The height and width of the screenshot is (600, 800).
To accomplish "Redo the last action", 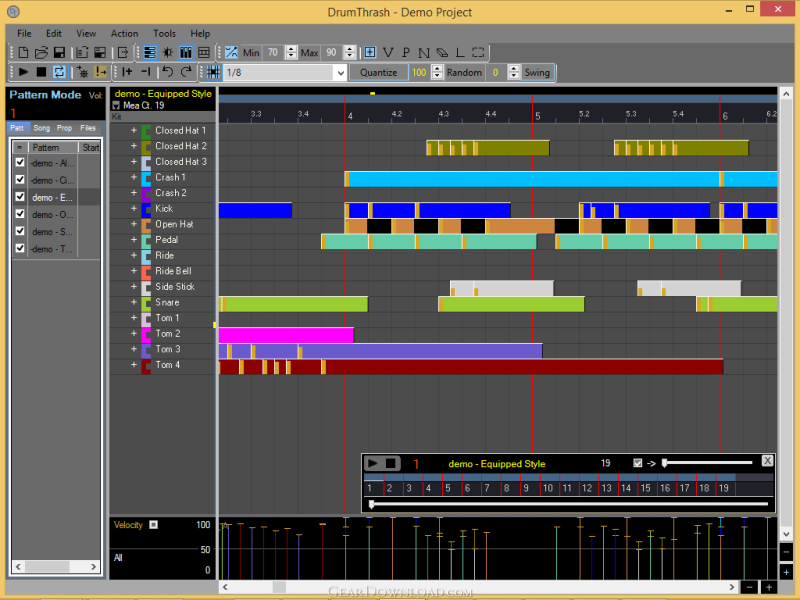I will point(186,72).
